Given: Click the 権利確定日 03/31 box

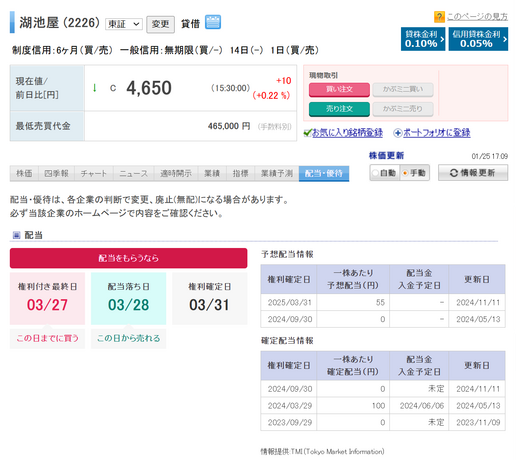Looking at the screenshot, I should pyautogui.click(x=209, y=298).
